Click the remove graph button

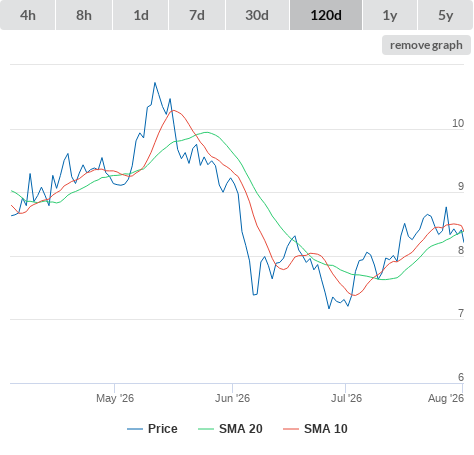point(426,45)
